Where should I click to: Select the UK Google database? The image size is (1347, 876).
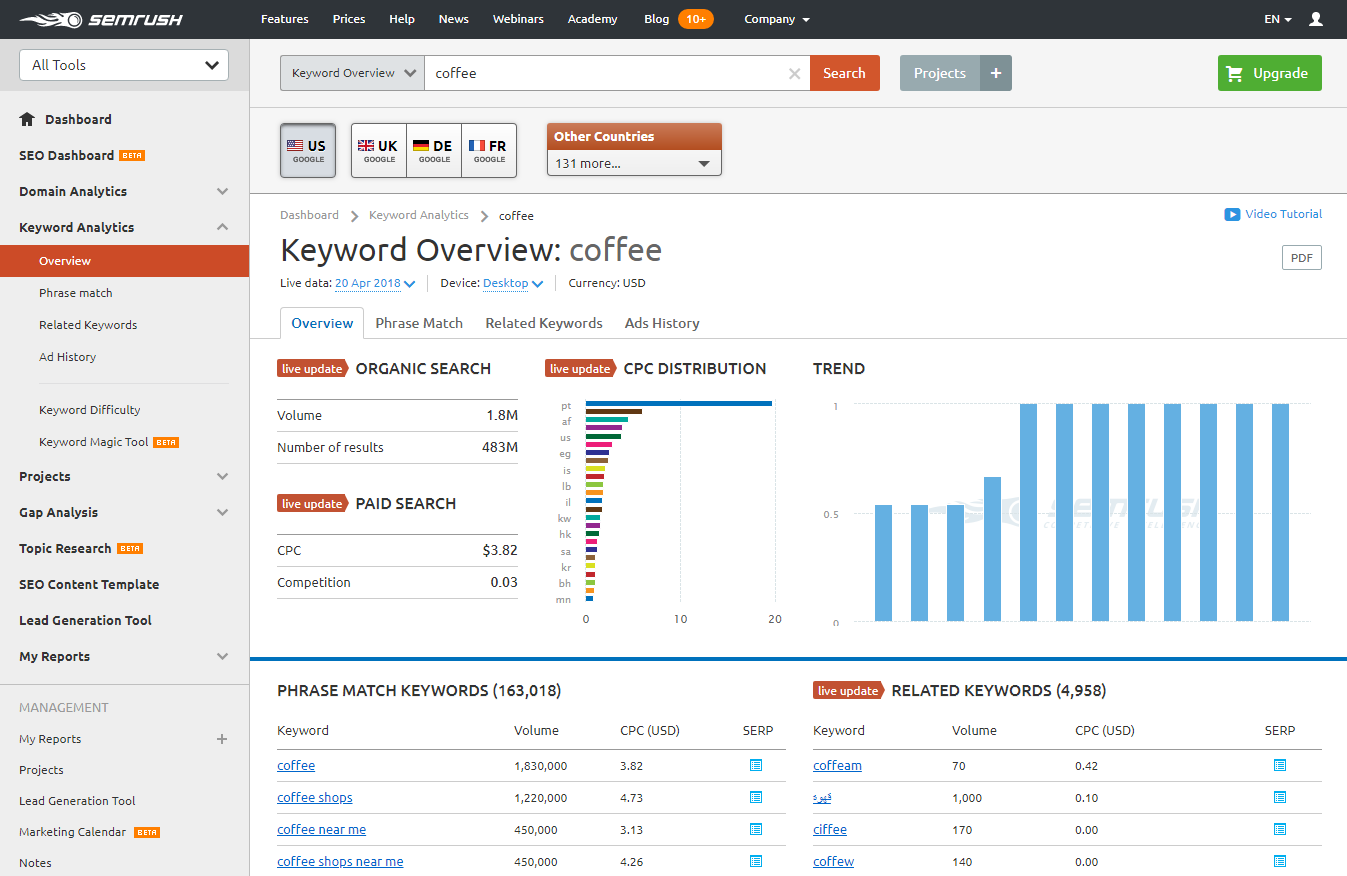(379, 151)
